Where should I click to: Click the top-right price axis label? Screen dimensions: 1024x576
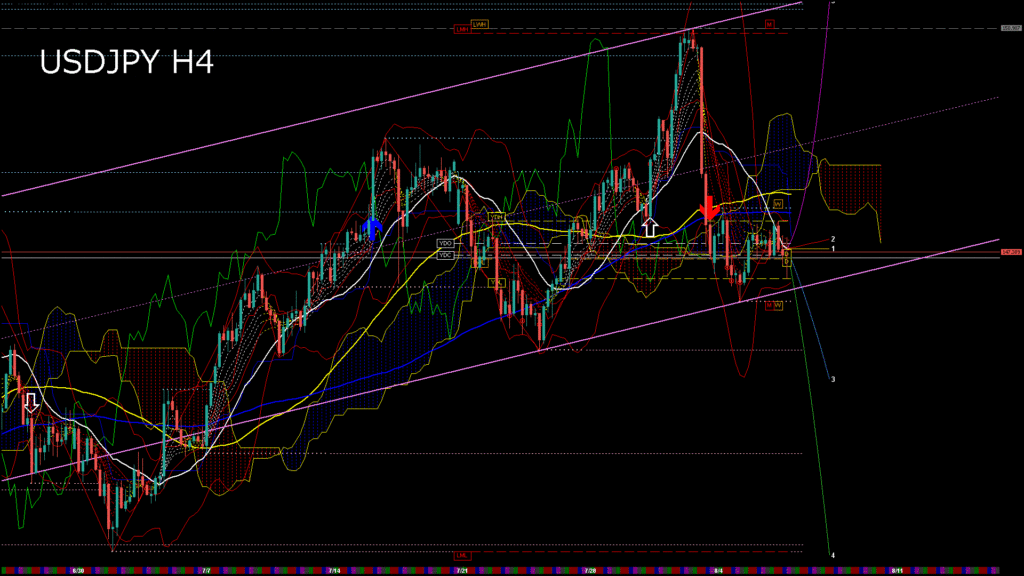click(x=1010, y=28)
